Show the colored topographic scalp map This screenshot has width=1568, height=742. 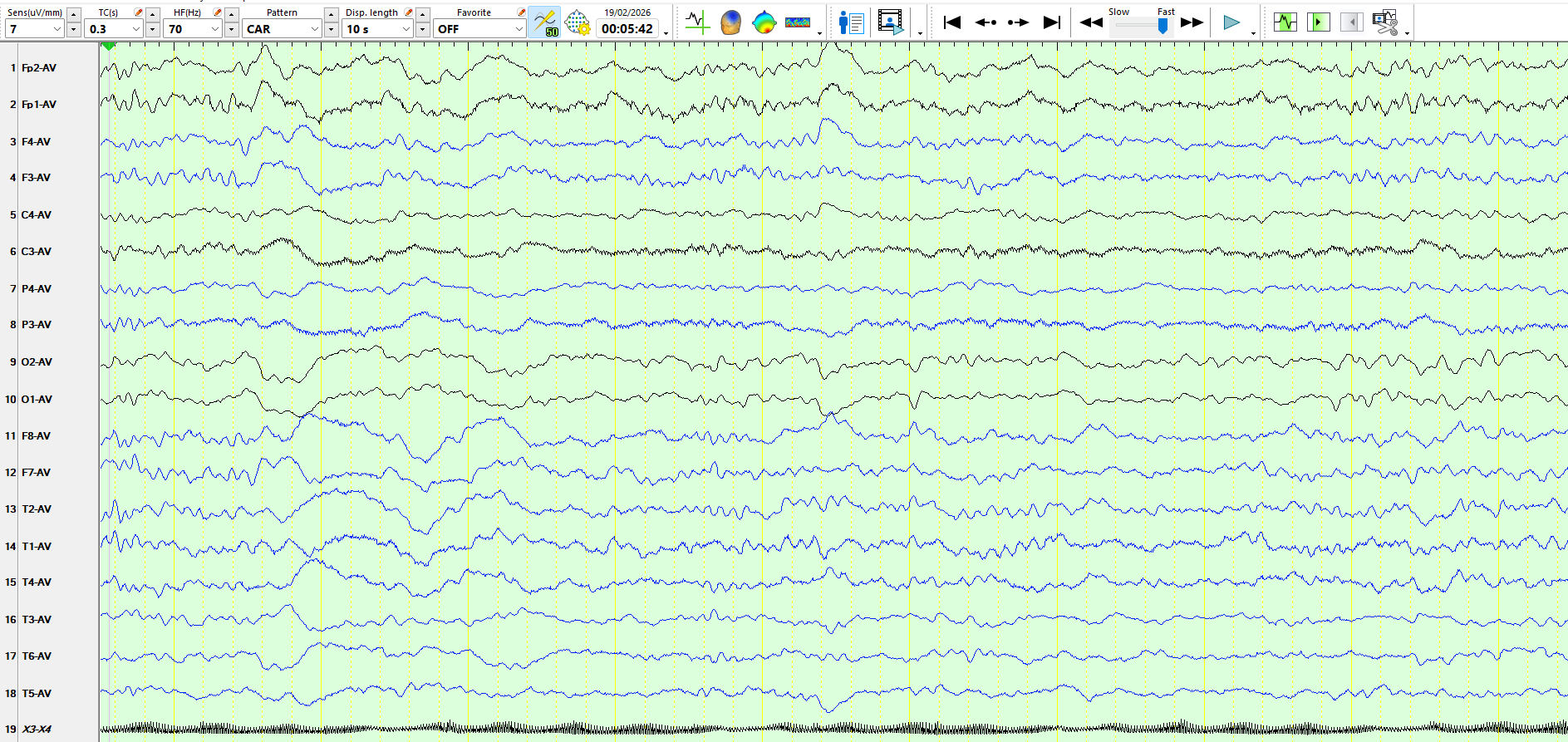pyautogui.click(x=764, y=22)
